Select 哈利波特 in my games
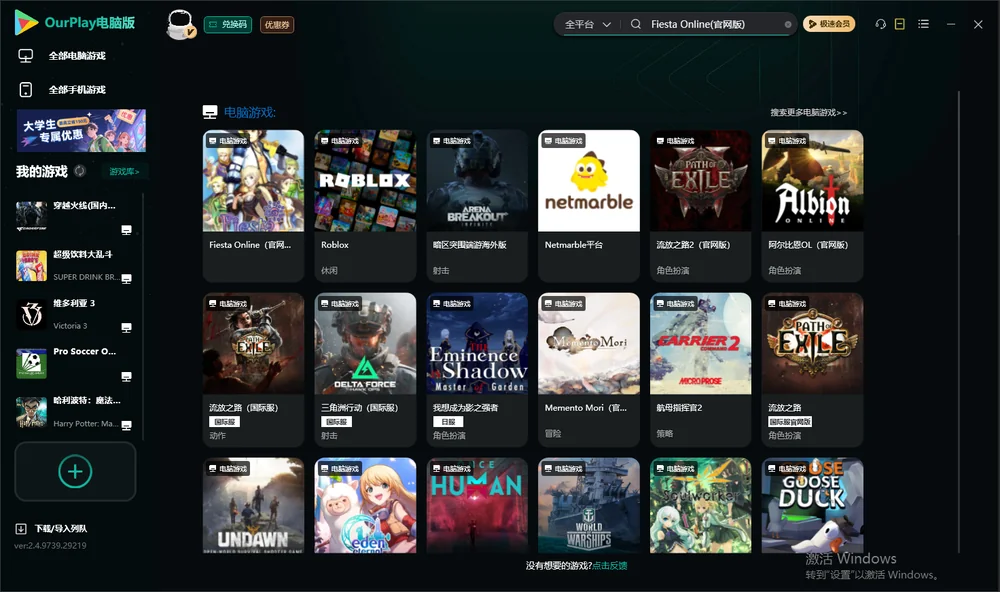 point(75,413)
